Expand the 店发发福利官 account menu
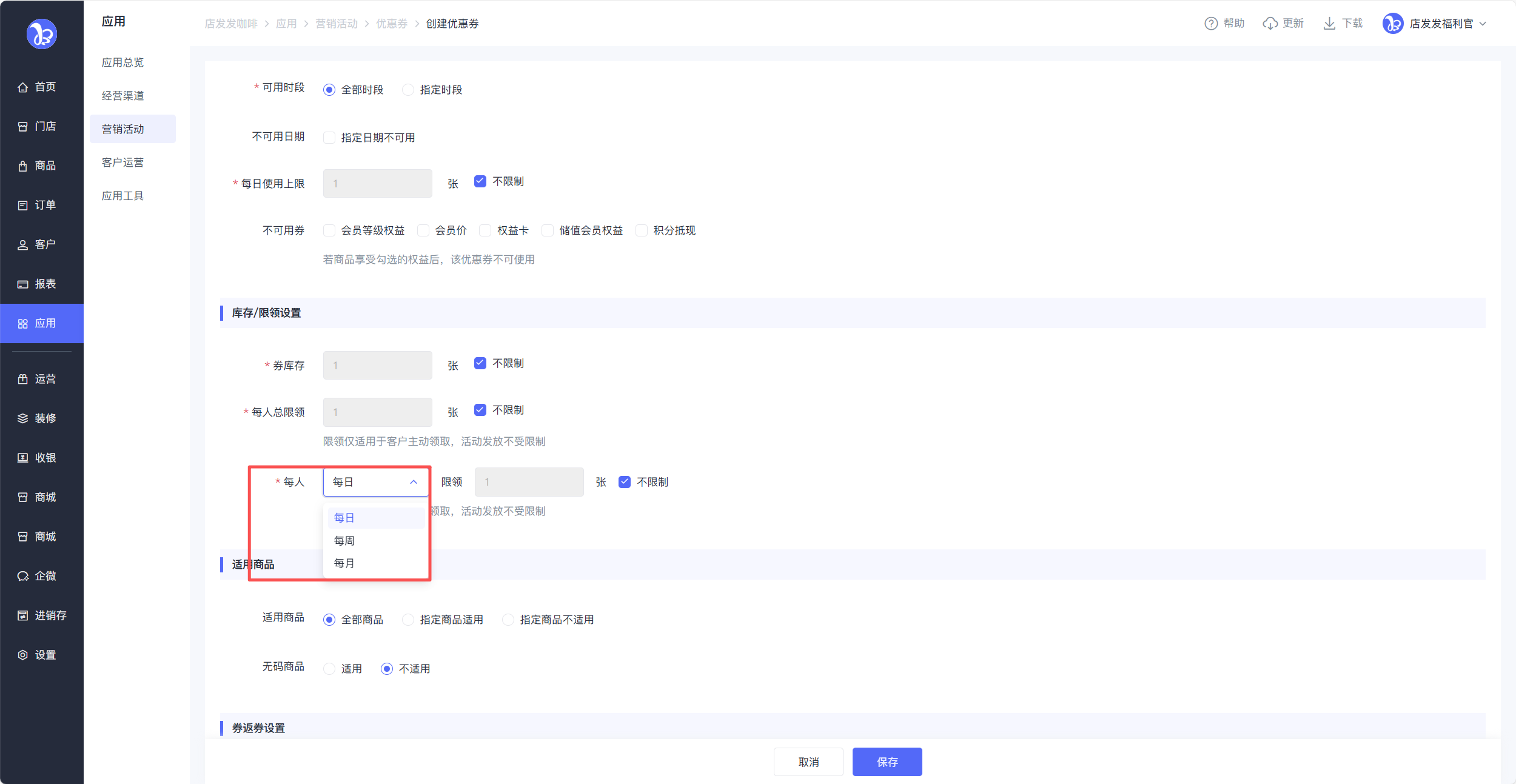Image resolution: width=1516 pixels, height=784 pixels. tap(1483, 24)
